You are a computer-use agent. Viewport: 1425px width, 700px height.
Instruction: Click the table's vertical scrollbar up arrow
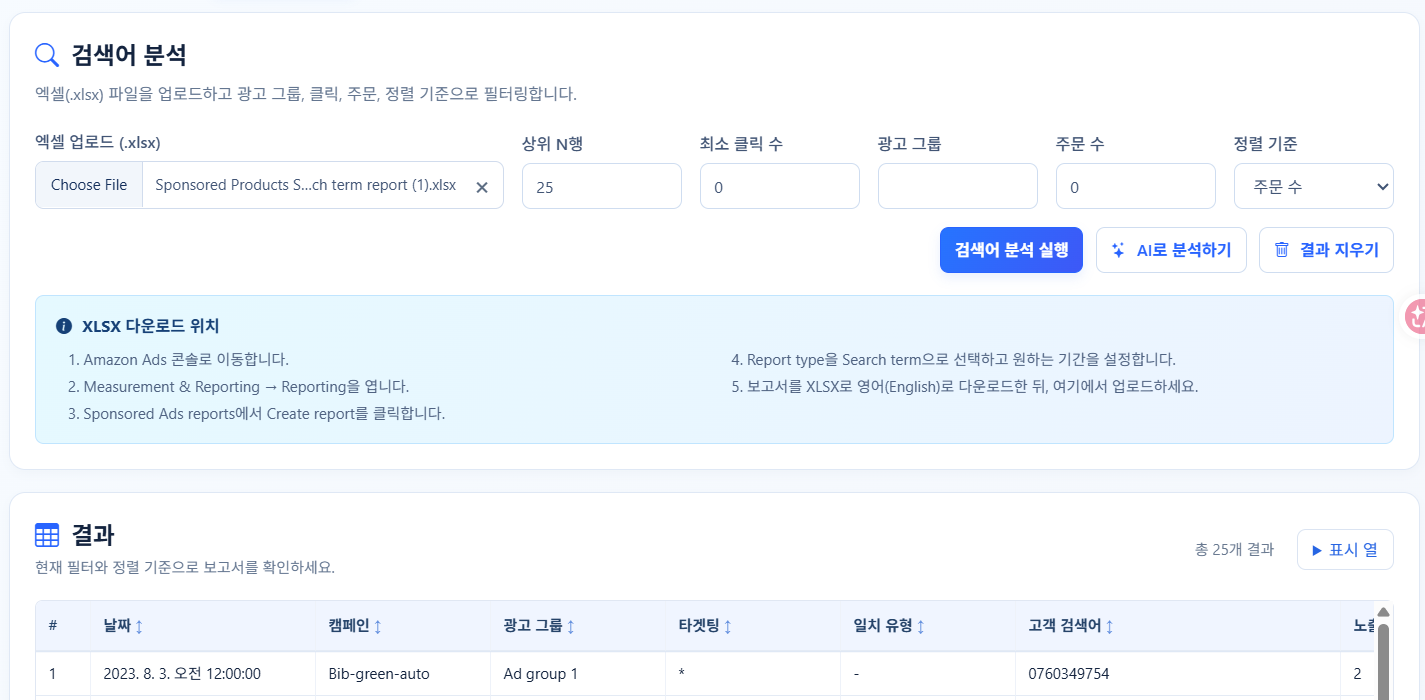click(1384, 612)
